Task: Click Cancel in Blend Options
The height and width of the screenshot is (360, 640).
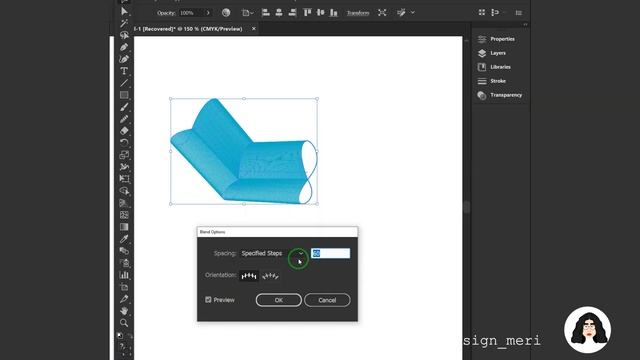Action: [327, 300]
